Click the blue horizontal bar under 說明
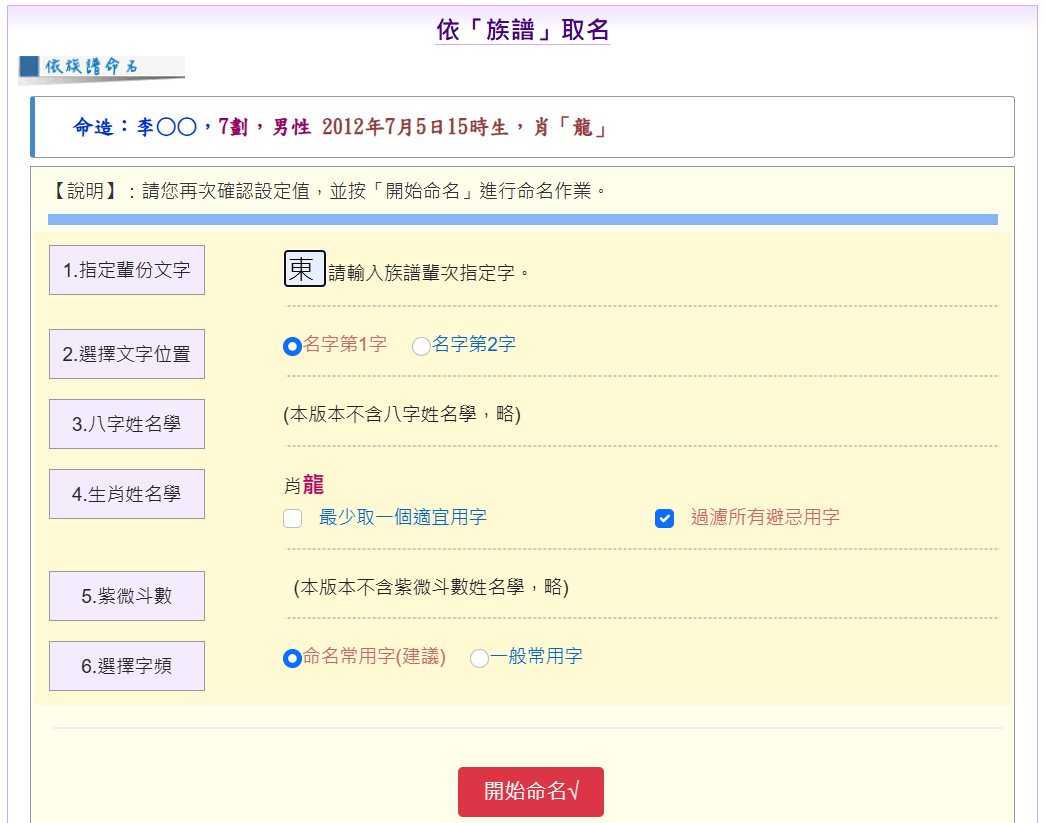Image resolution: width=1045 pixels, height=823 pixels. 522,219
